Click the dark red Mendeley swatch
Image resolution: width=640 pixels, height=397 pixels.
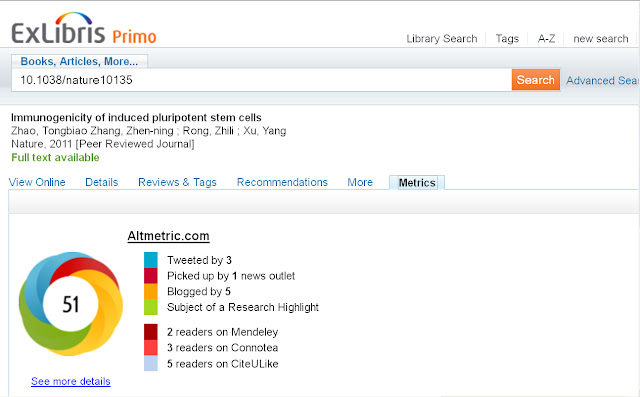click(x=151, y=332)
